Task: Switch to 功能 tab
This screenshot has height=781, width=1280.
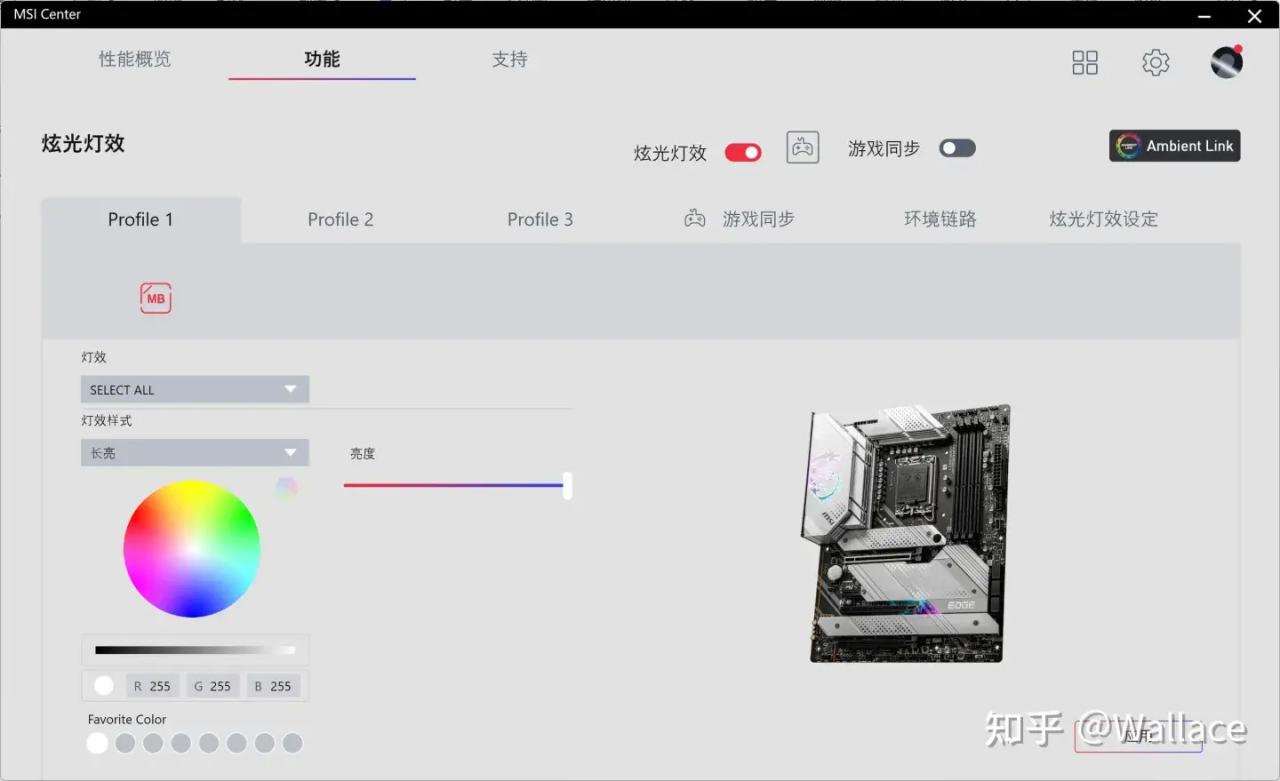Action: click(322, 59)
